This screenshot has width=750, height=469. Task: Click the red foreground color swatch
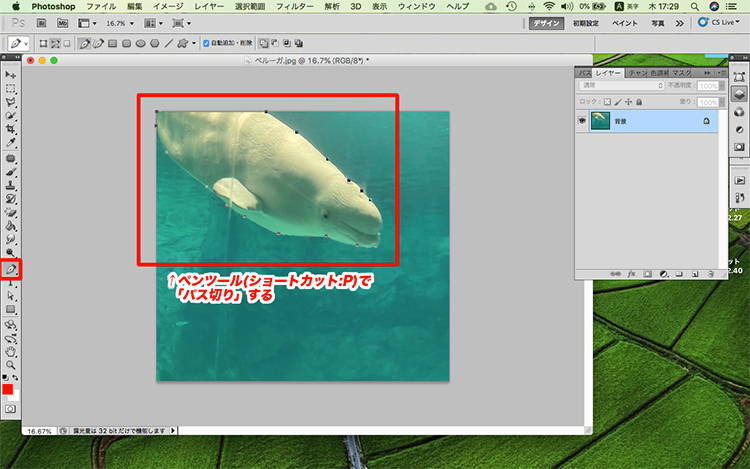[8, 389]
